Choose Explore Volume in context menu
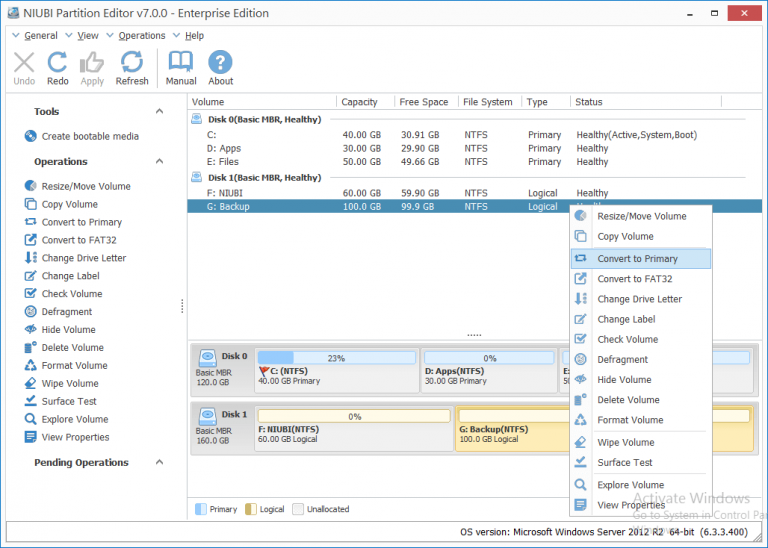The image size is (768, 548). 641,485
